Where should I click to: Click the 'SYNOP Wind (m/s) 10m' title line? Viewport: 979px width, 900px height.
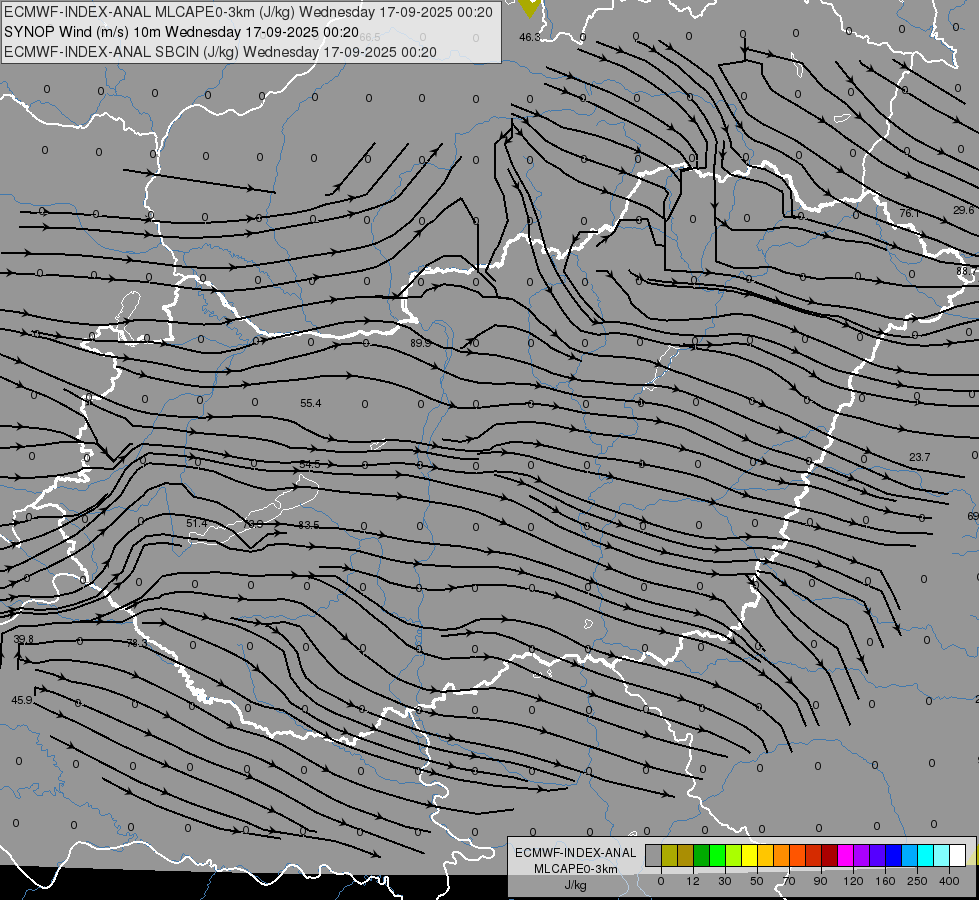click(x=182, y=32)
